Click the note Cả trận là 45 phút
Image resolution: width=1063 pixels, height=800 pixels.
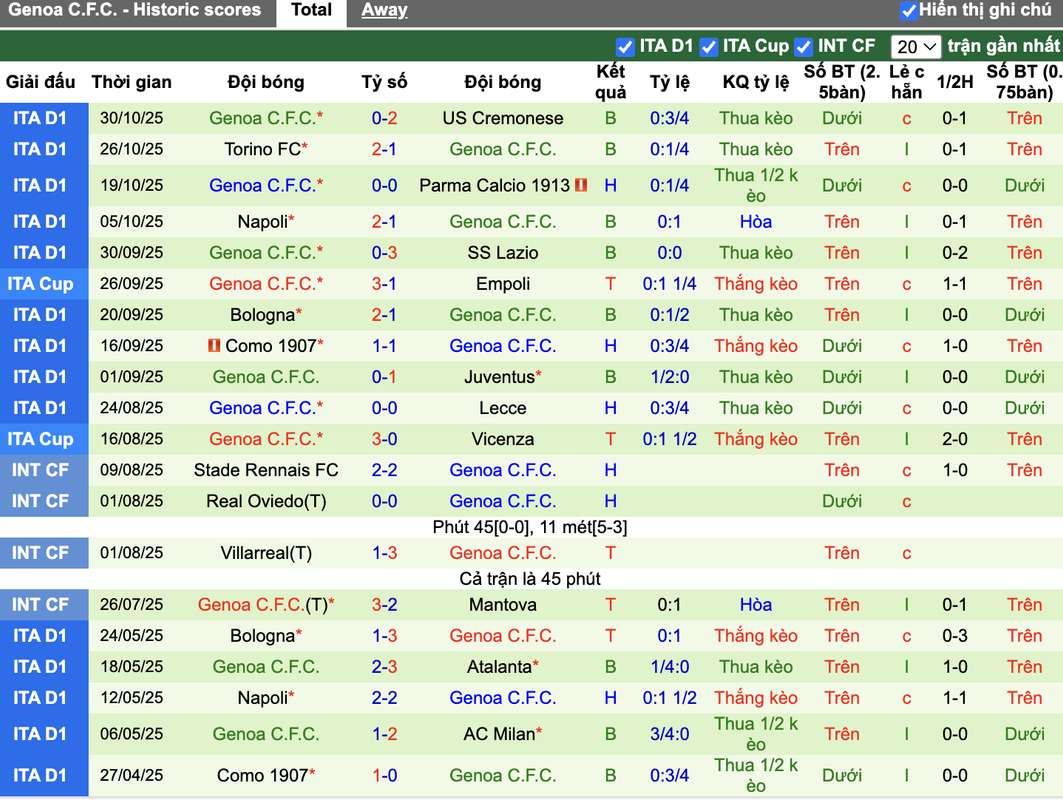click(x=529, y=579)
